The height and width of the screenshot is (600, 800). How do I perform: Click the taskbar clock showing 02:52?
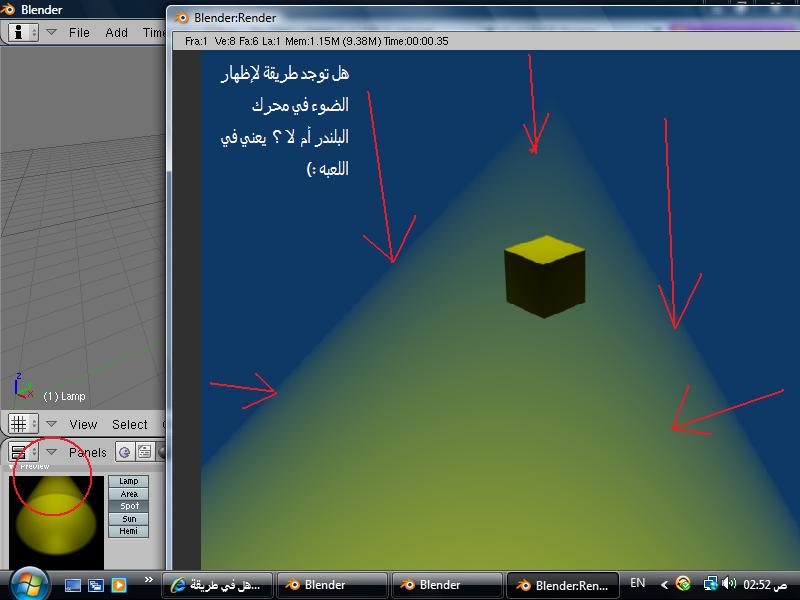(765, 584)
